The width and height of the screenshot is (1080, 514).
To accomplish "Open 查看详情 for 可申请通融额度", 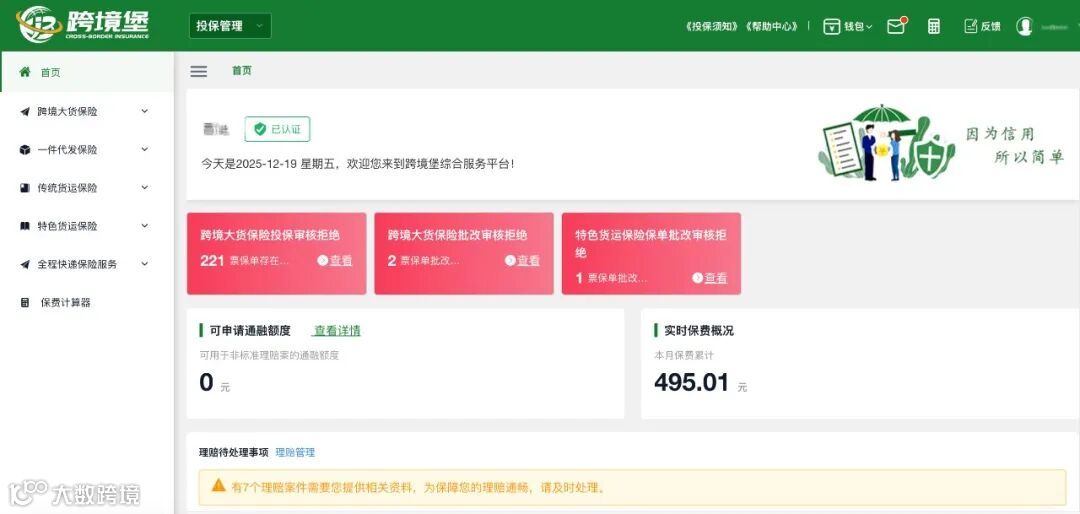I will pyautogui.click(x=337, y=331).
